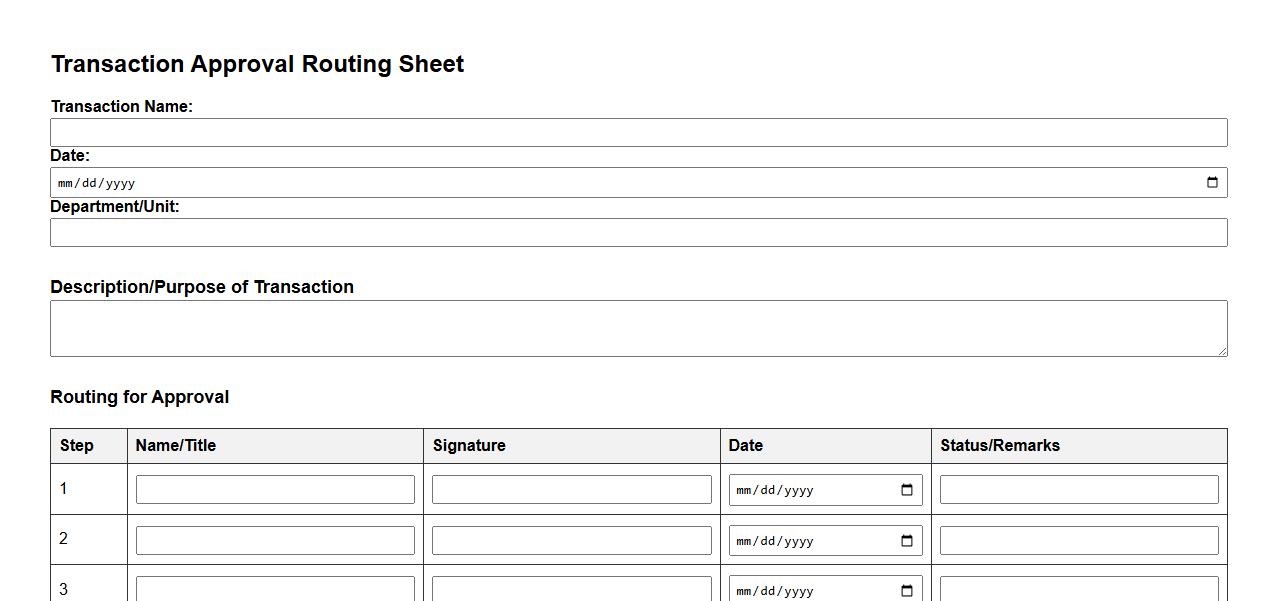The width and height of the screenshot is (1278, 601).
Task: Open calendar picker for Step 2 date
Action: (907, 541)
